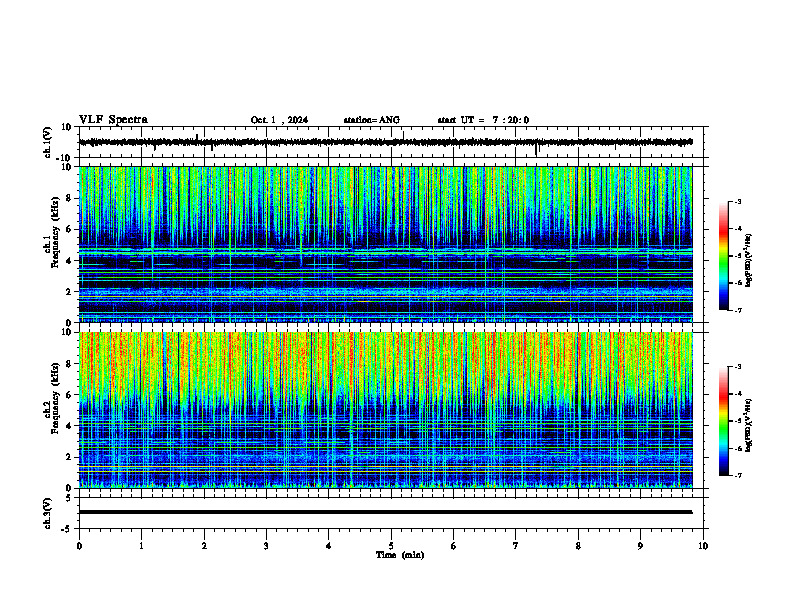Viewport: 792px width, 612px height.
Task: Click the "Time (min)" axis label
Action: 400,555
